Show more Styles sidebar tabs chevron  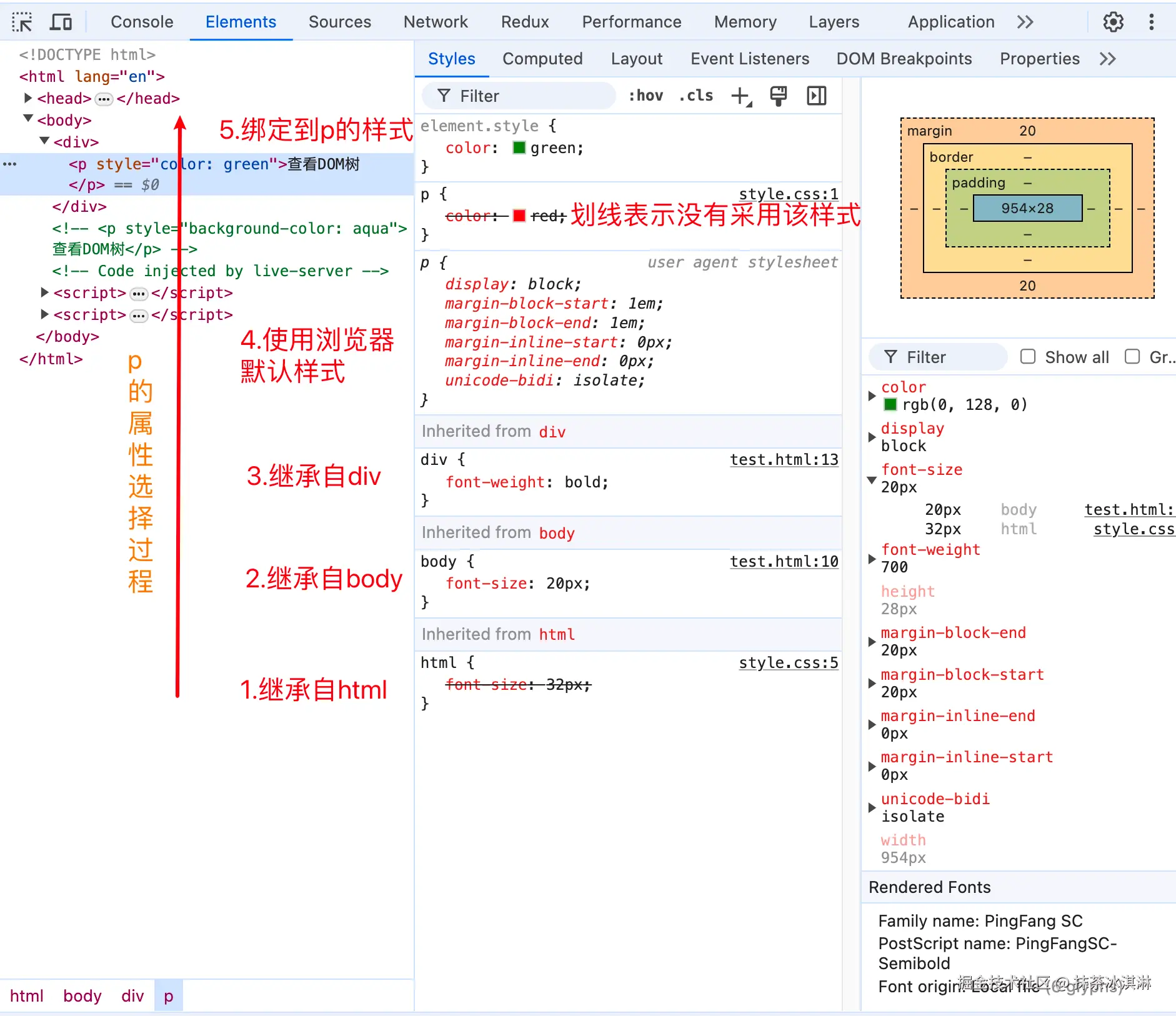1108,59
